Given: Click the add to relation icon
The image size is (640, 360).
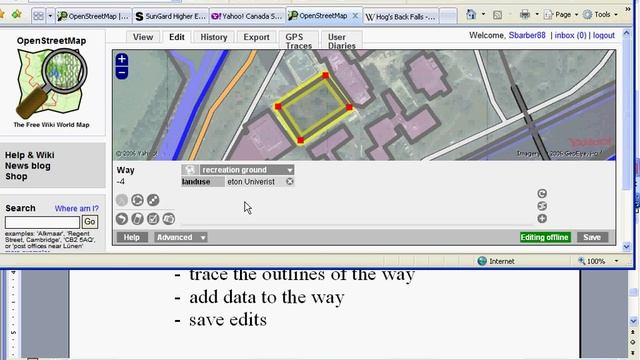Looking at the screenshot, I should (x=542, y=206).
